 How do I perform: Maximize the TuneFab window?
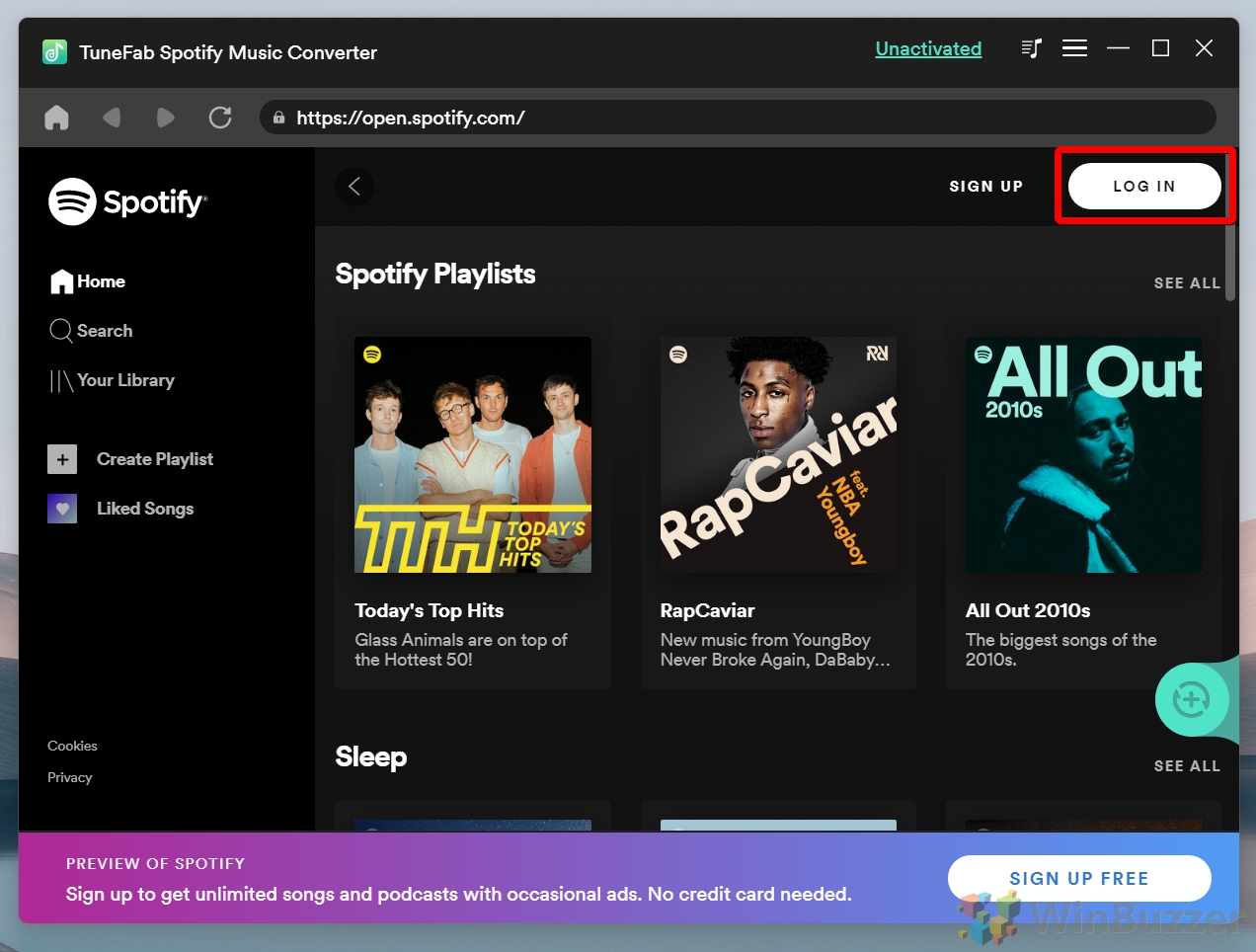(x=1161, y=48)
